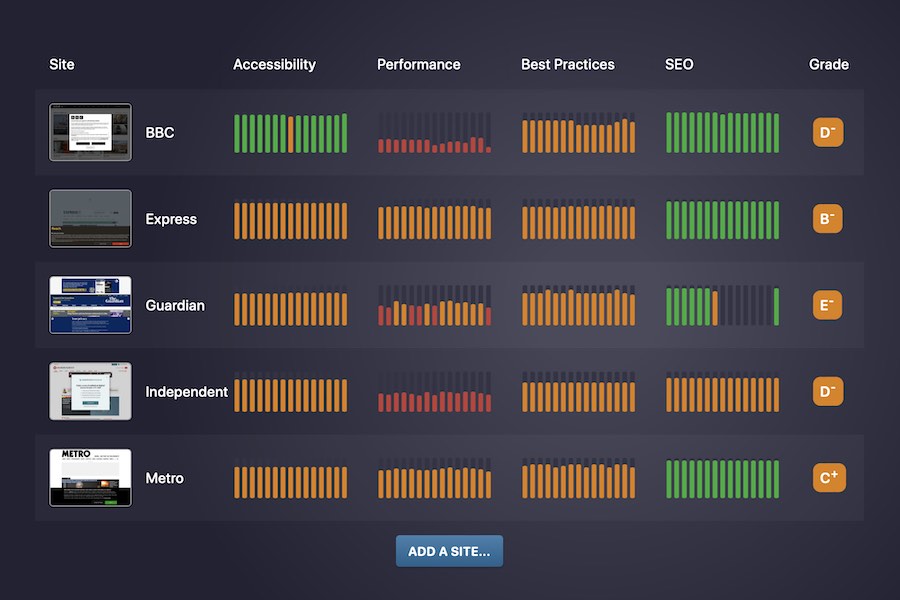900x600 pixels.
Task: Click the Best Practices column header
Action: tap(568, 64)
